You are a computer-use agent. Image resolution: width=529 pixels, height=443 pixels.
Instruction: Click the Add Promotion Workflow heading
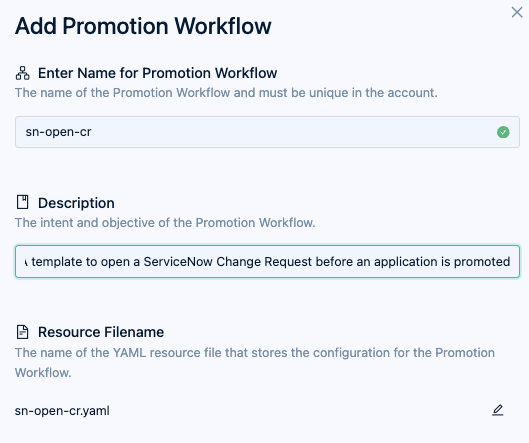(x=143, y=26)
